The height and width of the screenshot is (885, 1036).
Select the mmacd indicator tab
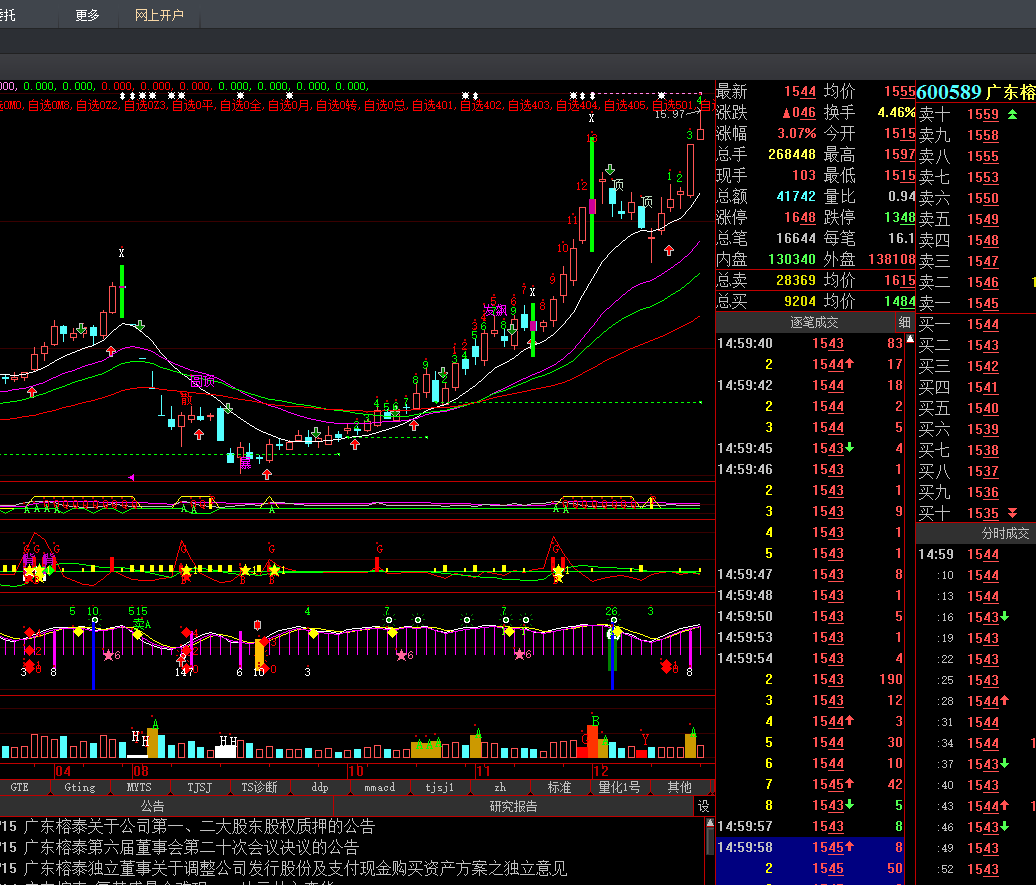coord(380,787)
